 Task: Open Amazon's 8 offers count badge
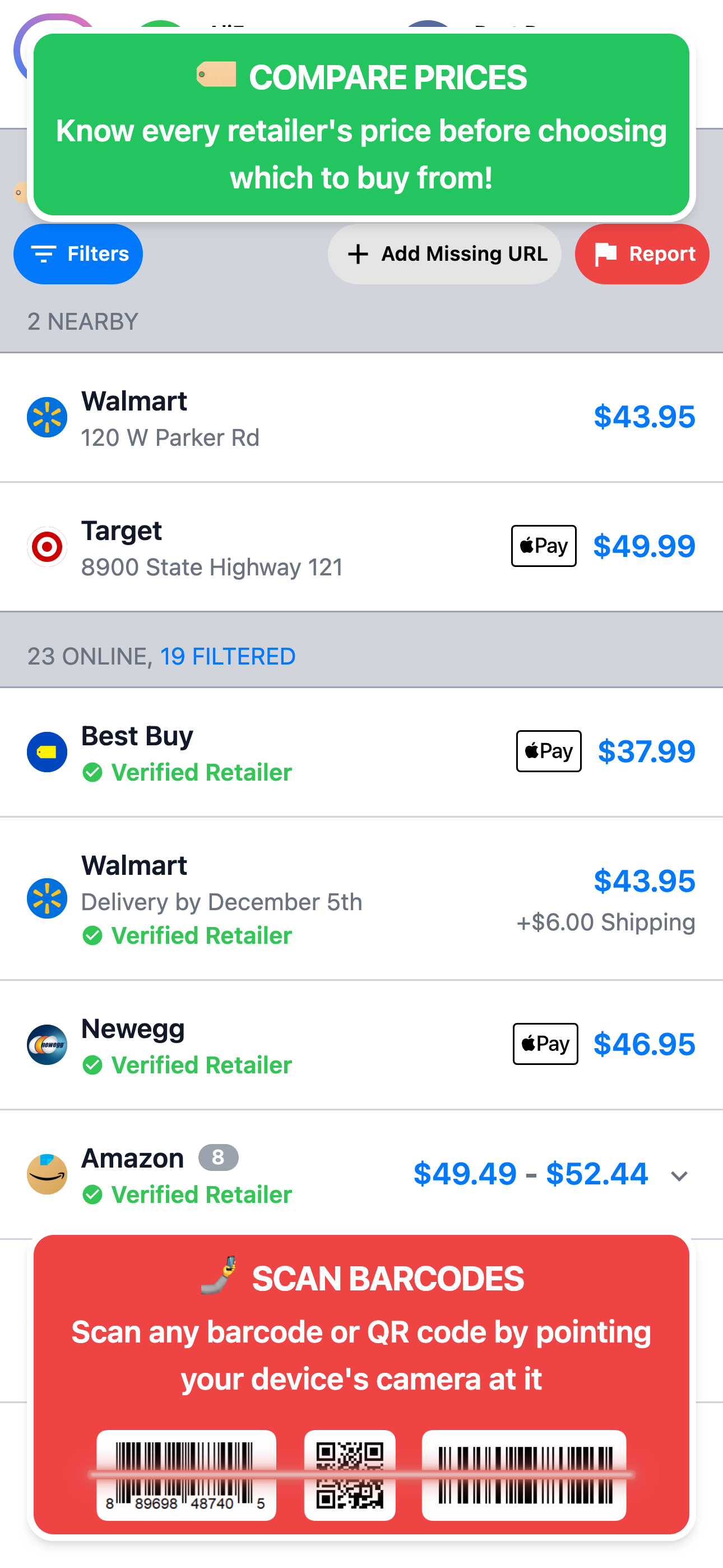[x=218, y=1157]
